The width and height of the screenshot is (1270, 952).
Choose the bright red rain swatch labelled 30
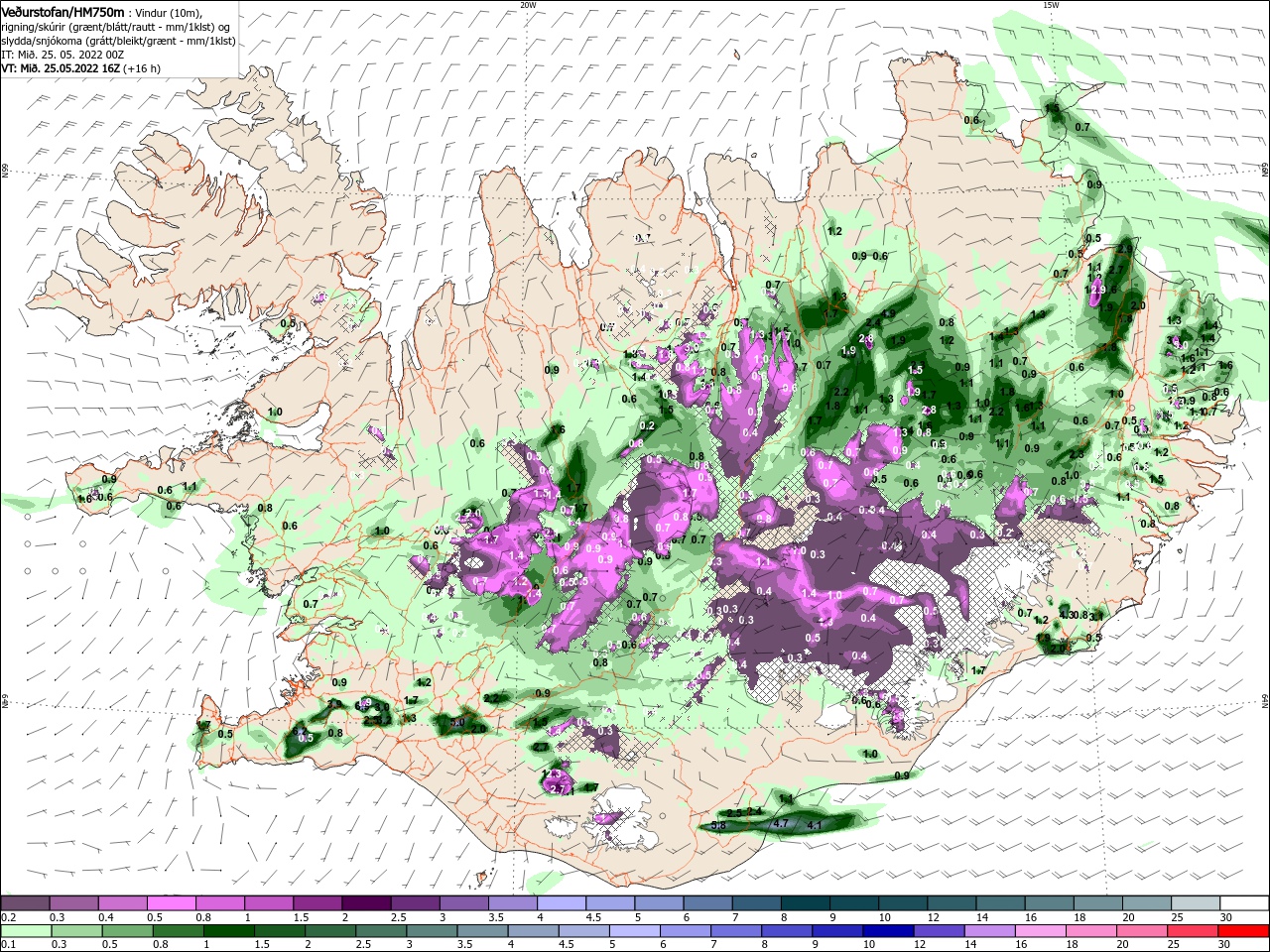pos(1244,931)
